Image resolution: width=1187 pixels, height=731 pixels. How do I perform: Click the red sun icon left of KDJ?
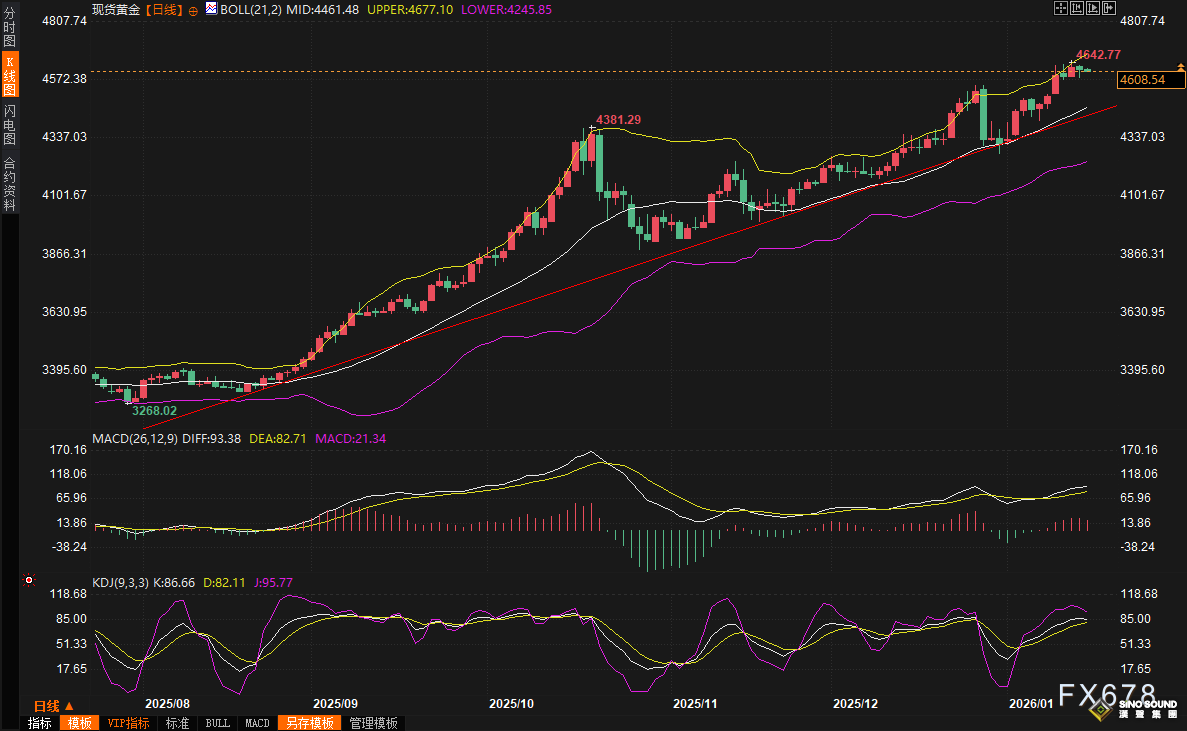pyautogui.click(x=28, y=580)
